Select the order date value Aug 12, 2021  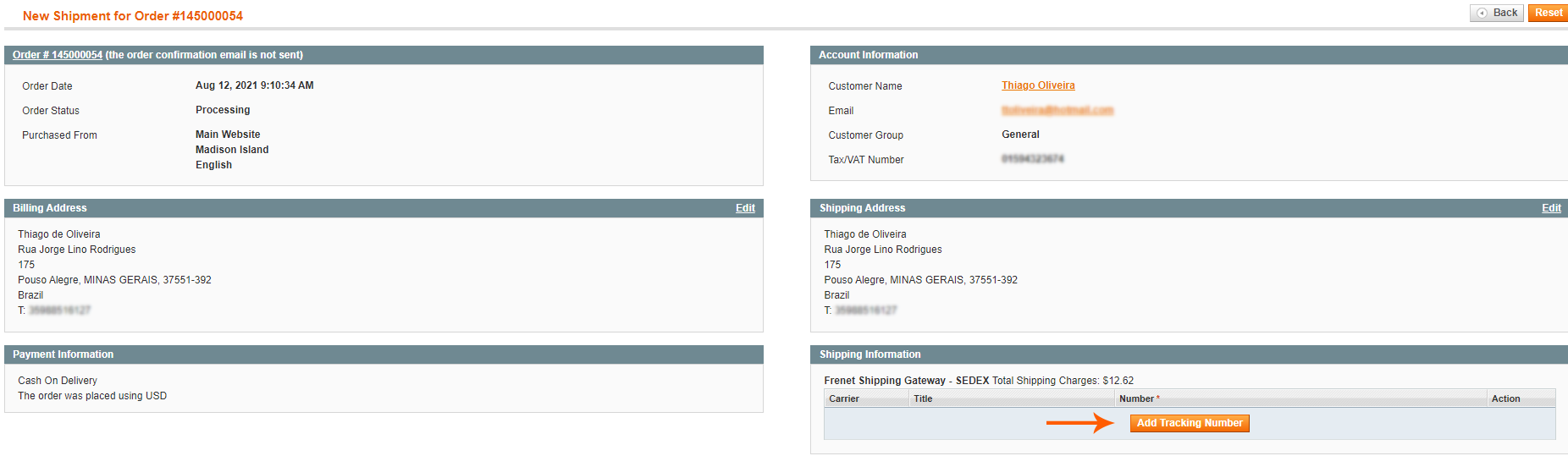click(x=255, y=85)
